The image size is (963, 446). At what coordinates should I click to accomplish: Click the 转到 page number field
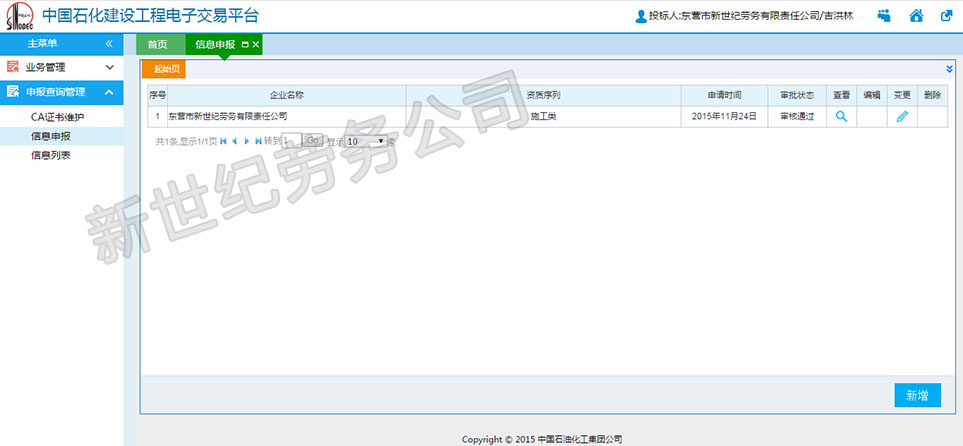(x=291, y=141)
